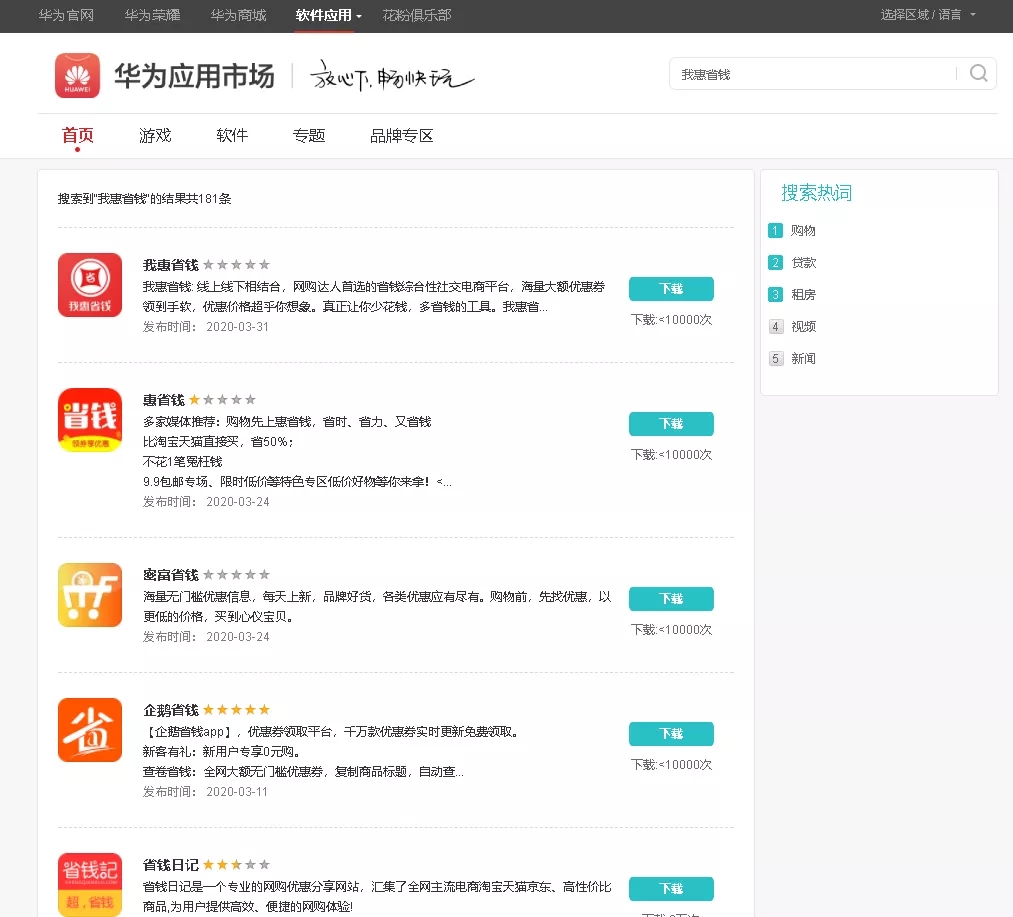Go to 华为荣耀 in top bar

pyautogui.click(x=152, y=15)
